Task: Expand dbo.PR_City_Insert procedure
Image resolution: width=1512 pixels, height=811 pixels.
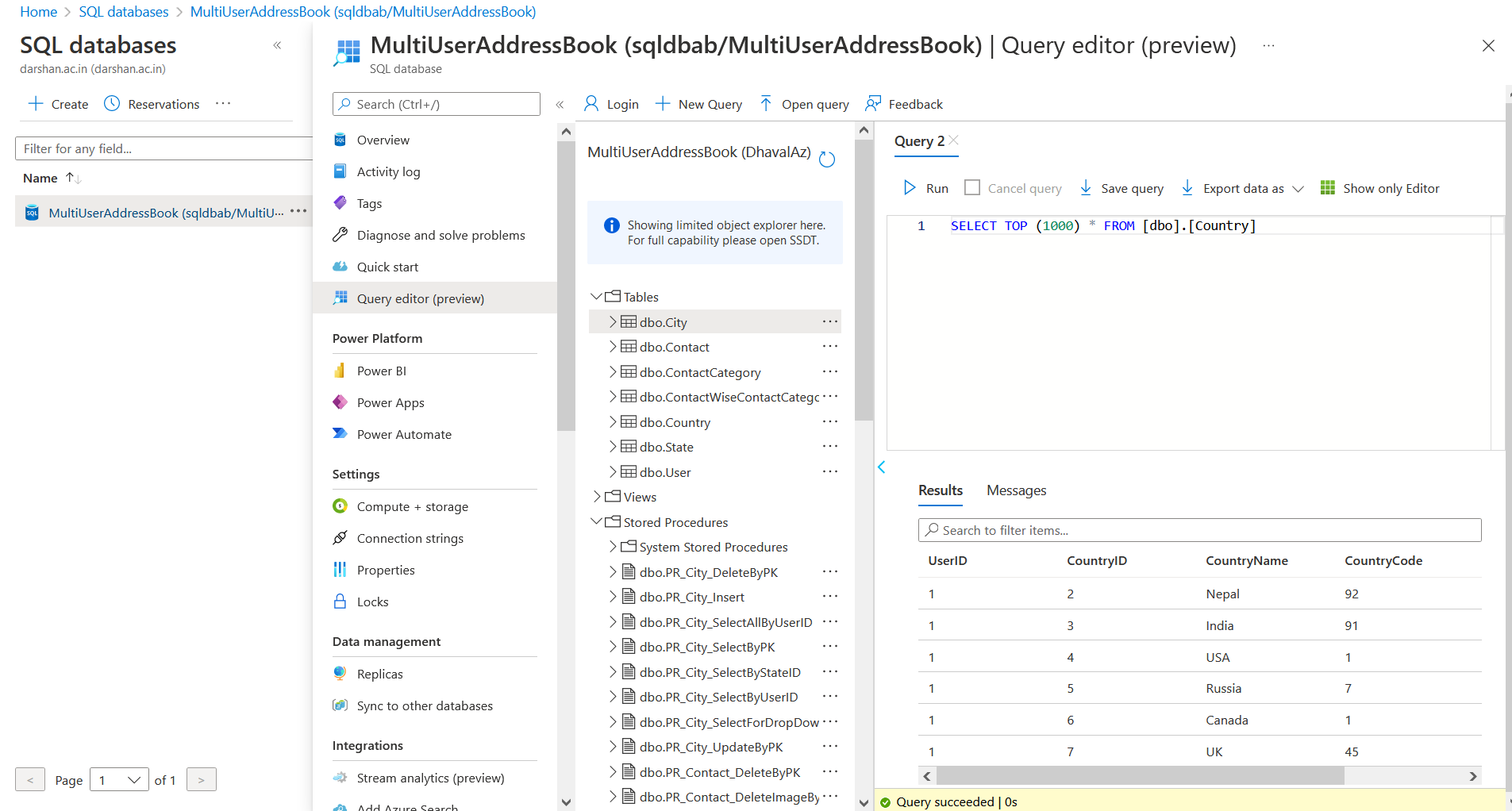Action: (612, 597)
